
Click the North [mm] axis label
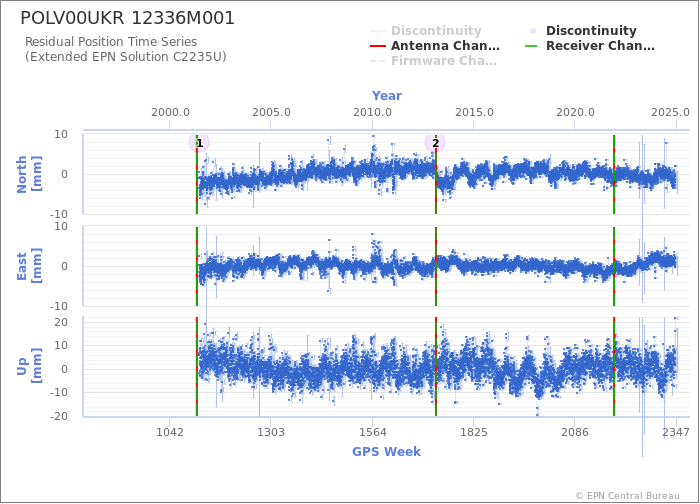pyautogui.click(x=29, y=174)
